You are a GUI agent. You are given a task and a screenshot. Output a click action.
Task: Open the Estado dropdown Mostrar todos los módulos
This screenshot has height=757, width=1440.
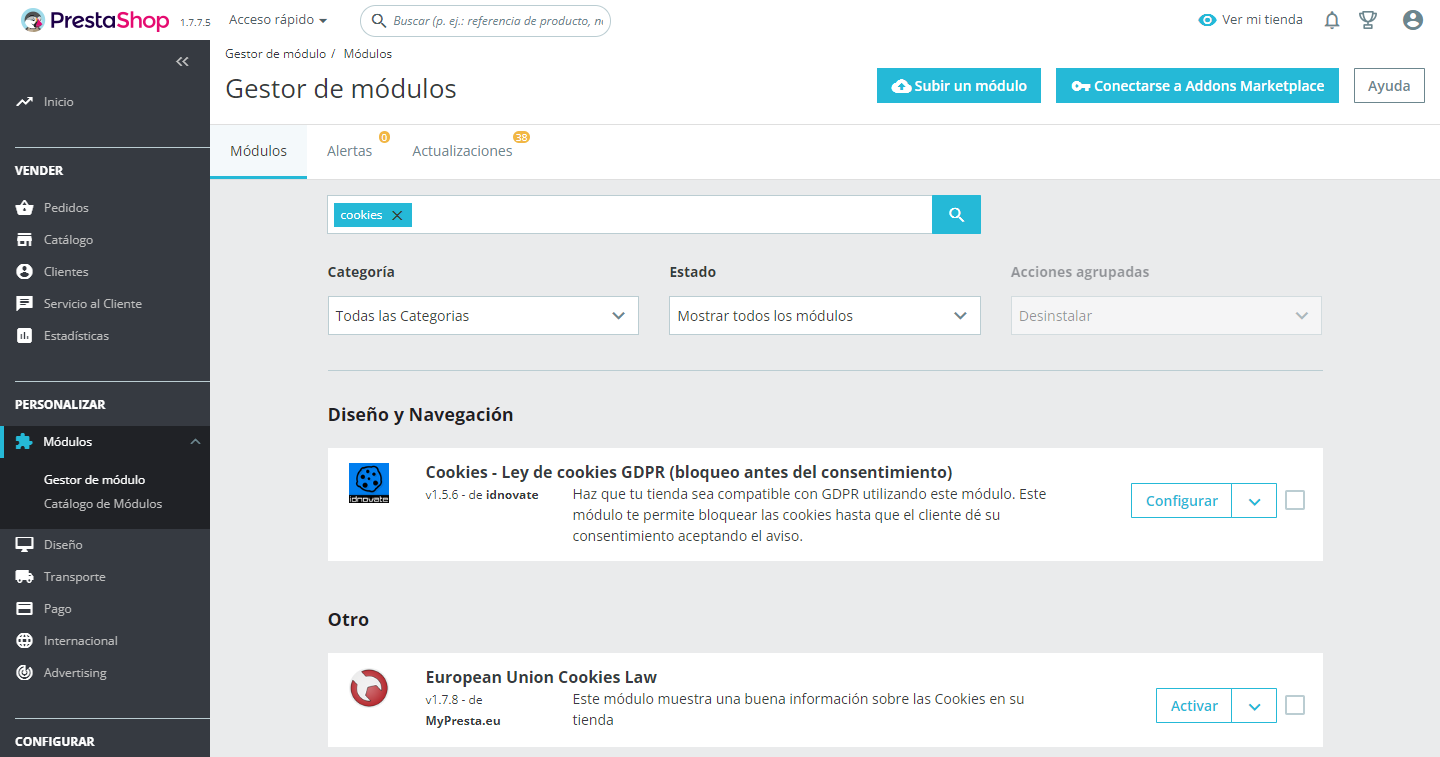pyautogui.click(x=825, y=316)
